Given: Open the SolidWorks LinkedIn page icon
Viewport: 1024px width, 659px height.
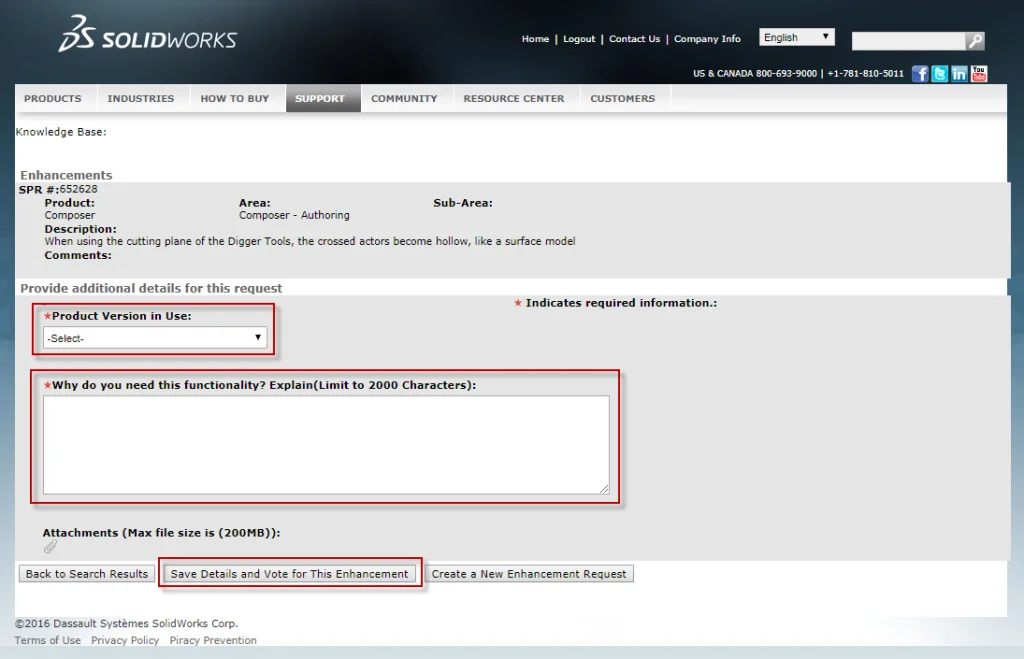Looking at the screenshot, I should tap(959, 74).
